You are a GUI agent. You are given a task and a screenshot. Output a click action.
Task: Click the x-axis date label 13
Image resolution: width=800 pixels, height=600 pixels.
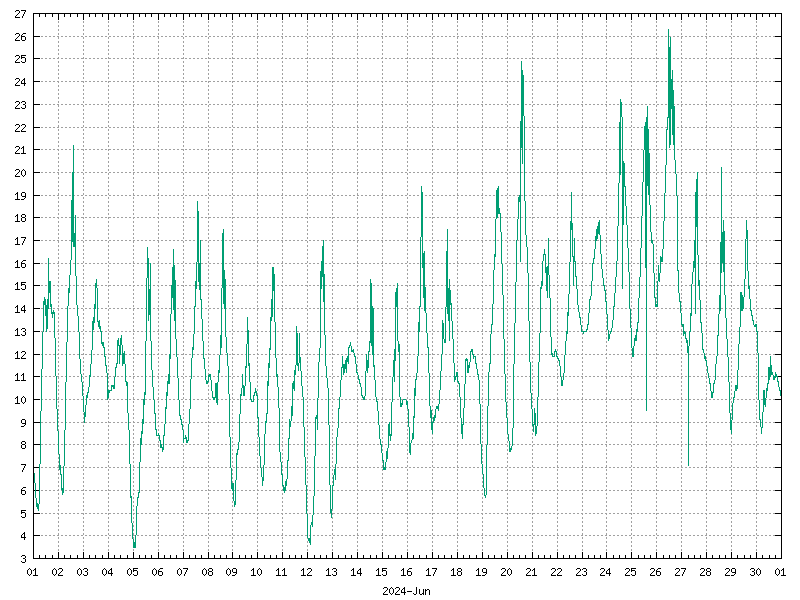click(x=332, y=572)
